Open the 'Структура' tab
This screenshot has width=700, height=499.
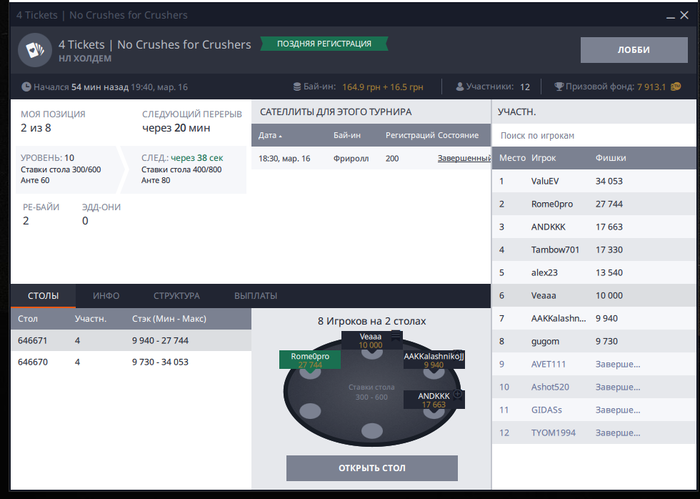[176, 296]
